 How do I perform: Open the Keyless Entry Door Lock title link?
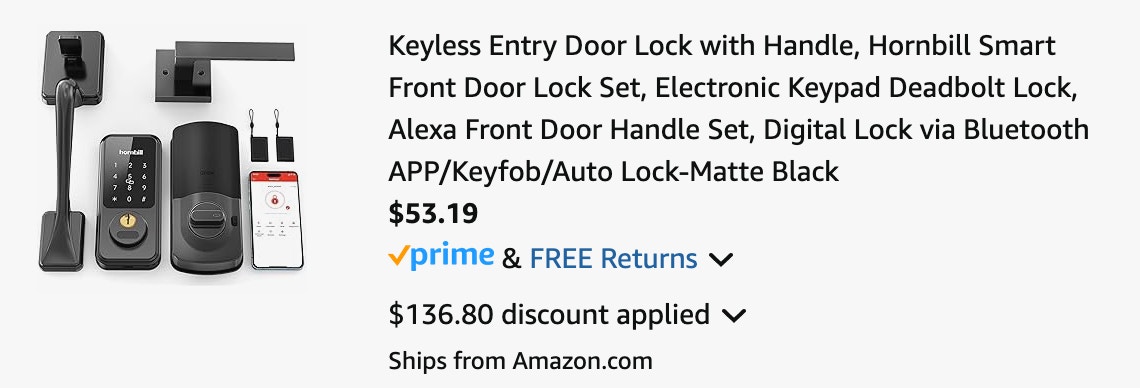coord(739,109)
